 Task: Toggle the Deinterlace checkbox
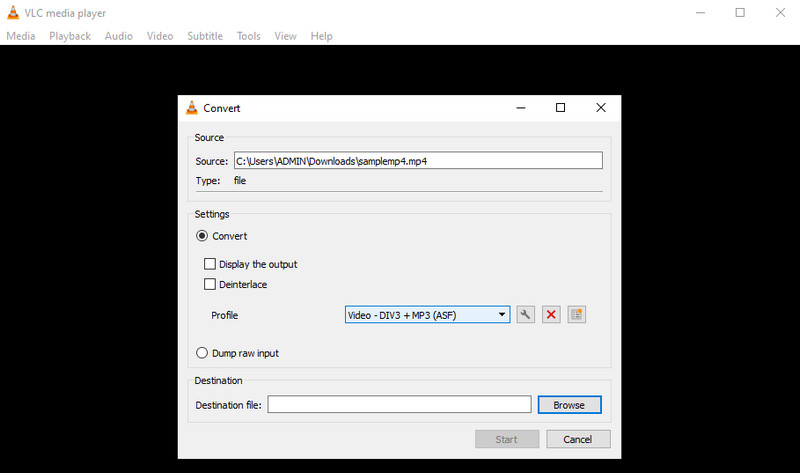point(210,285)
